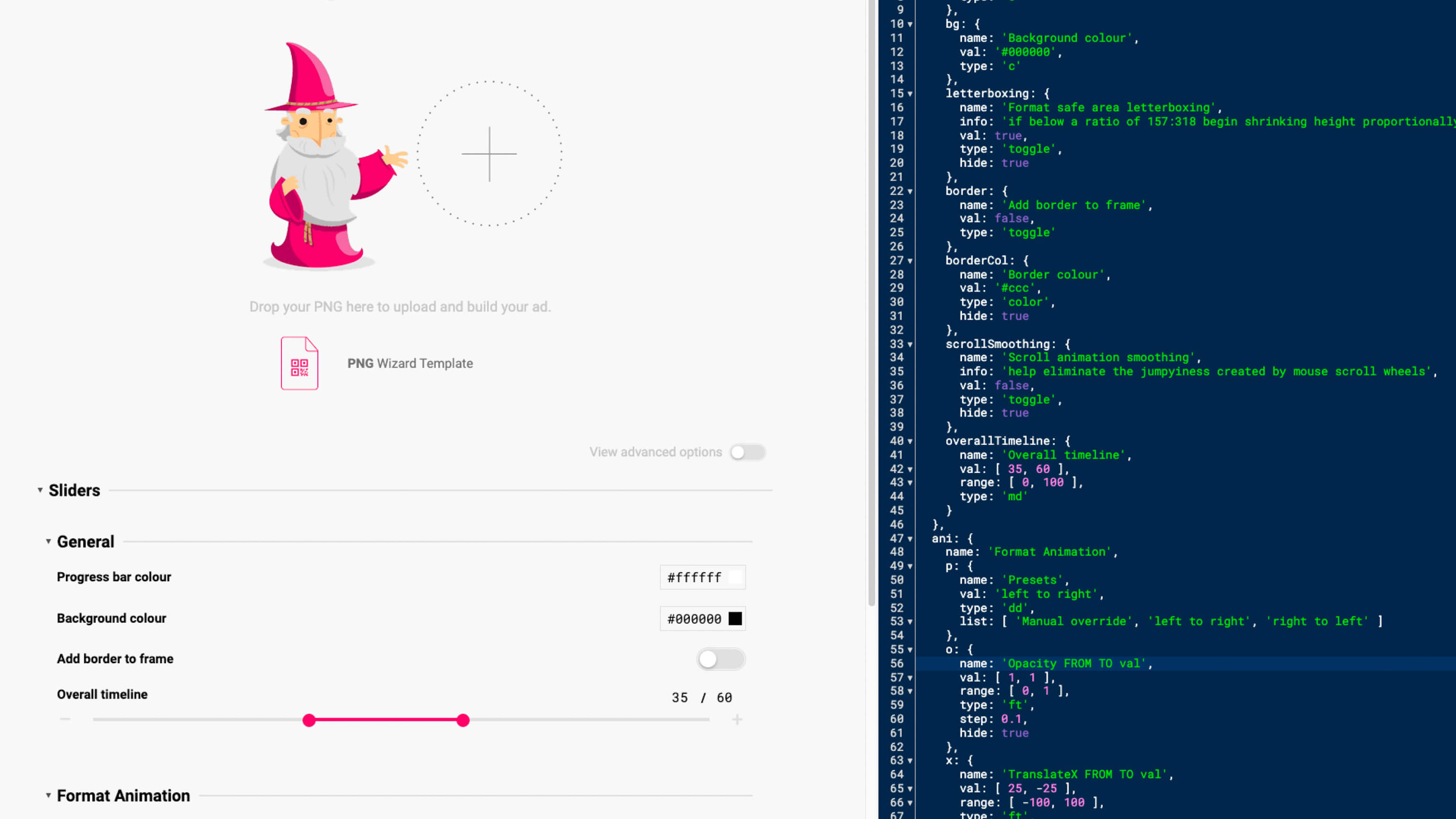Fold the bg block at line 10

point(910,24)
